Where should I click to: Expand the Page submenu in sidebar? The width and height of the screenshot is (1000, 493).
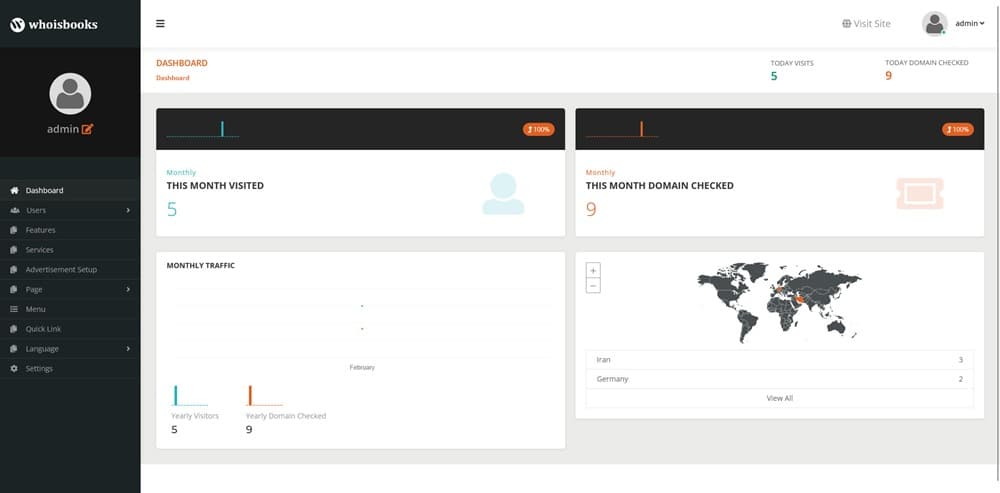(x=128, y=290)
